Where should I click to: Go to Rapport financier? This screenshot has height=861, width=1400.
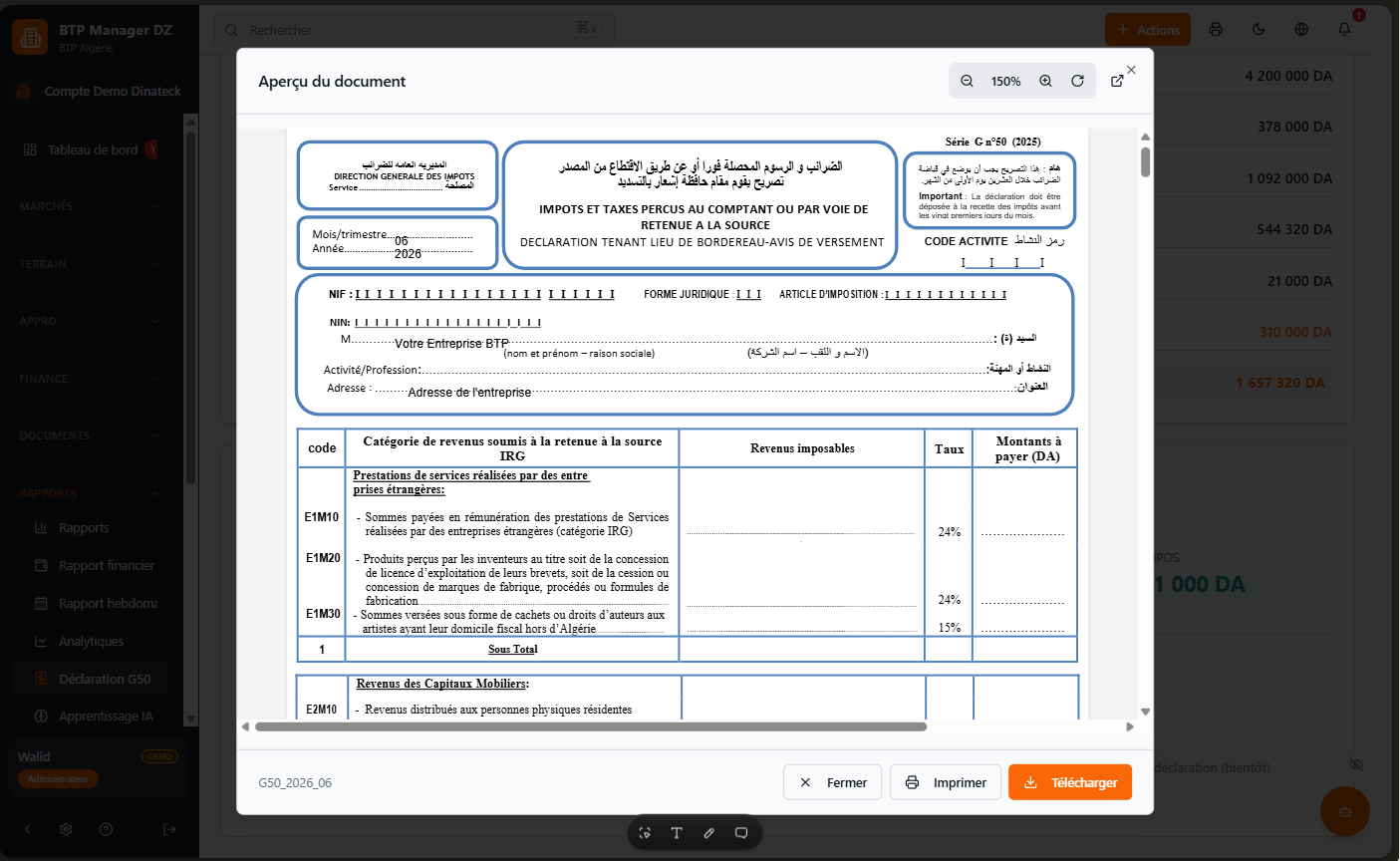(x=90, y=566)
